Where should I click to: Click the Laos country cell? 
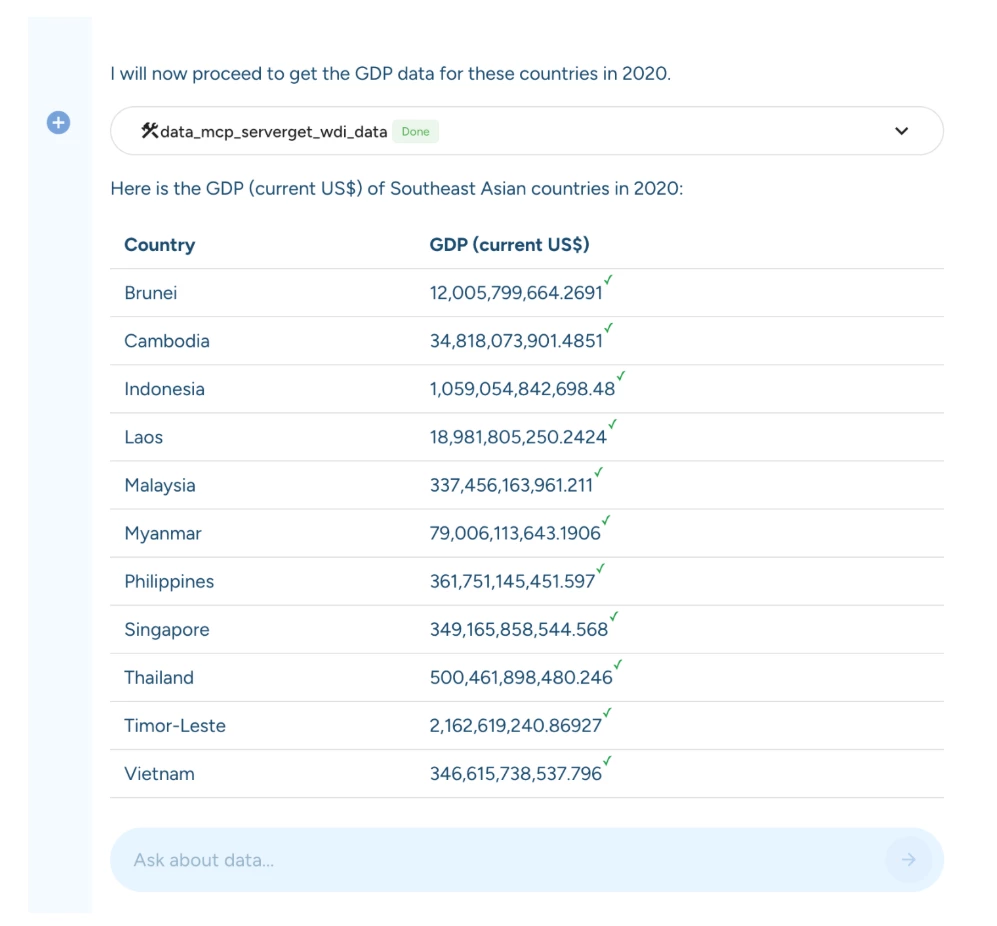(x=144, y=438)
